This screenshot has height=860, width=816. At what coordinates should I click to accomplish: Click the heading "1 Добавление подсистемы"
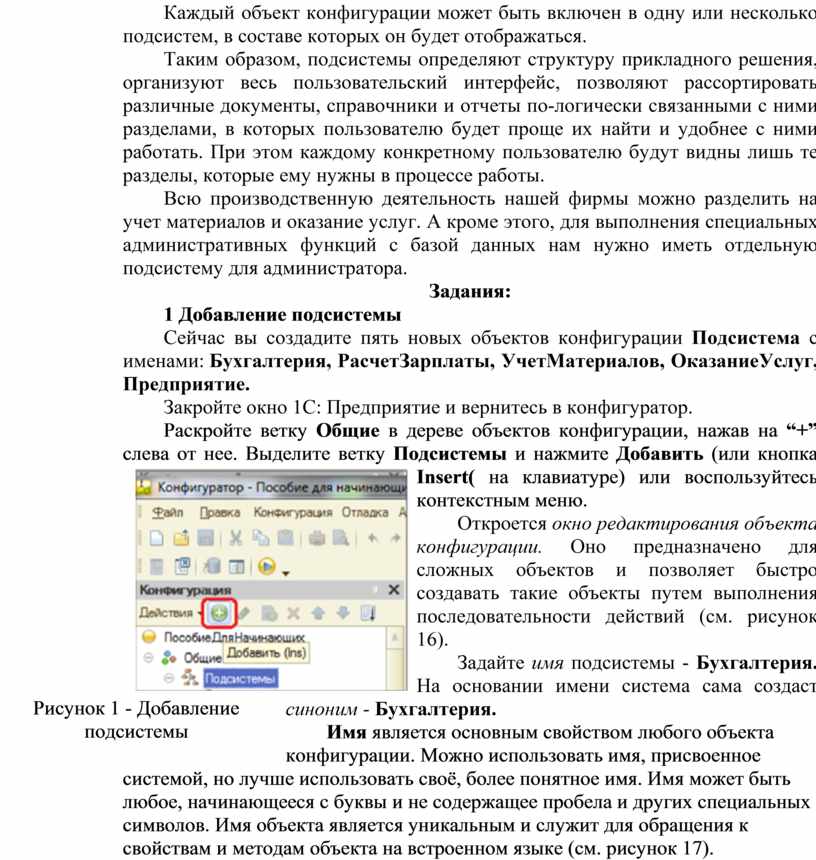(282, 315)
